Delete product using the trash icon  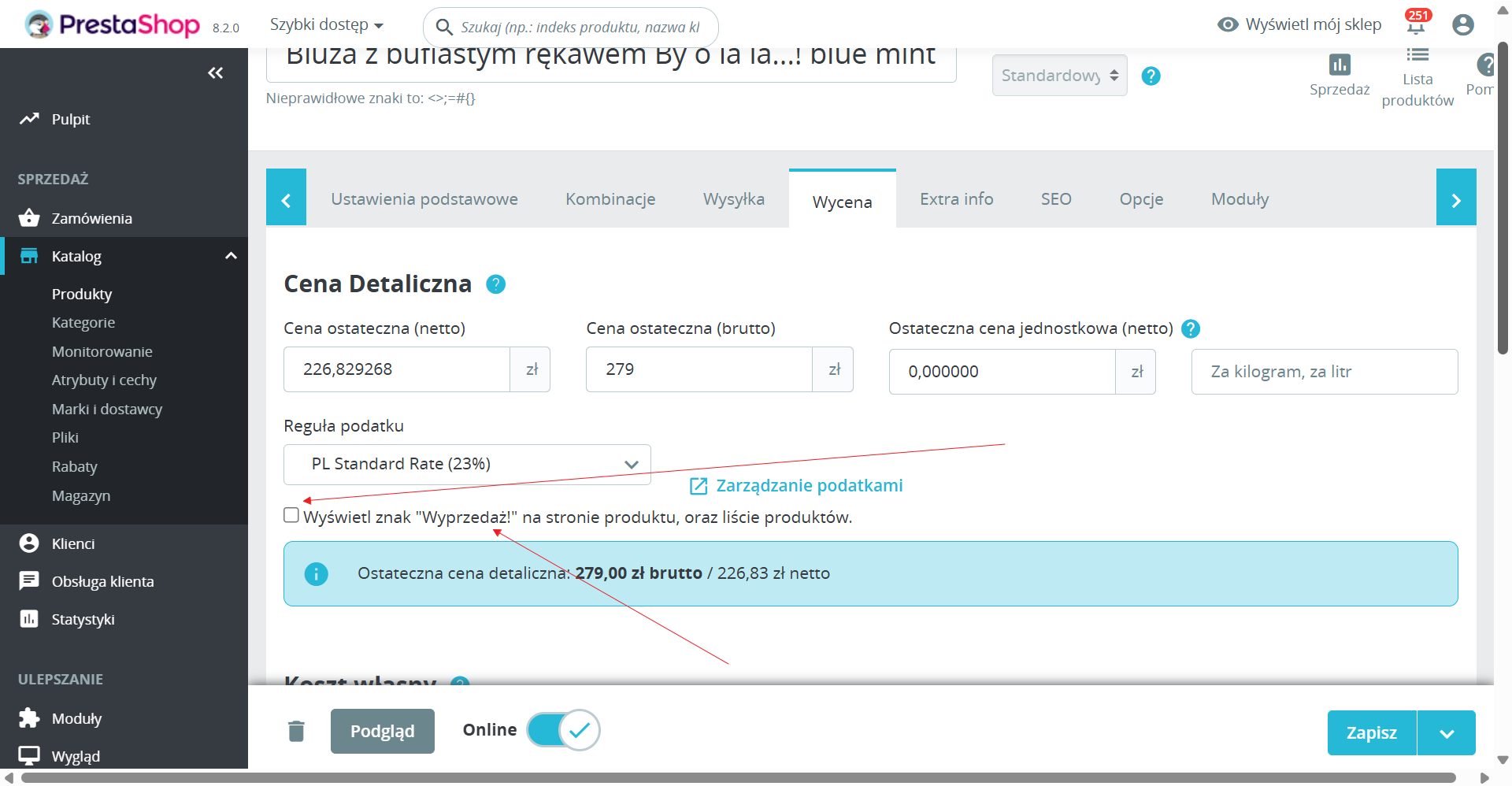pos(296,731)
